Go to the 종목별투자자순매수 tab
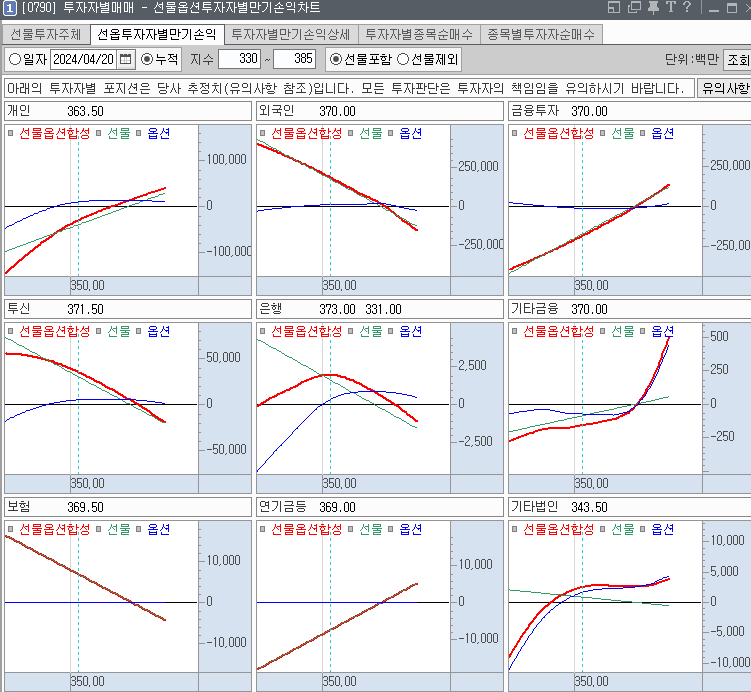This screenshot has width=751, height=692. pyautogui.click(x=540, y=34)
